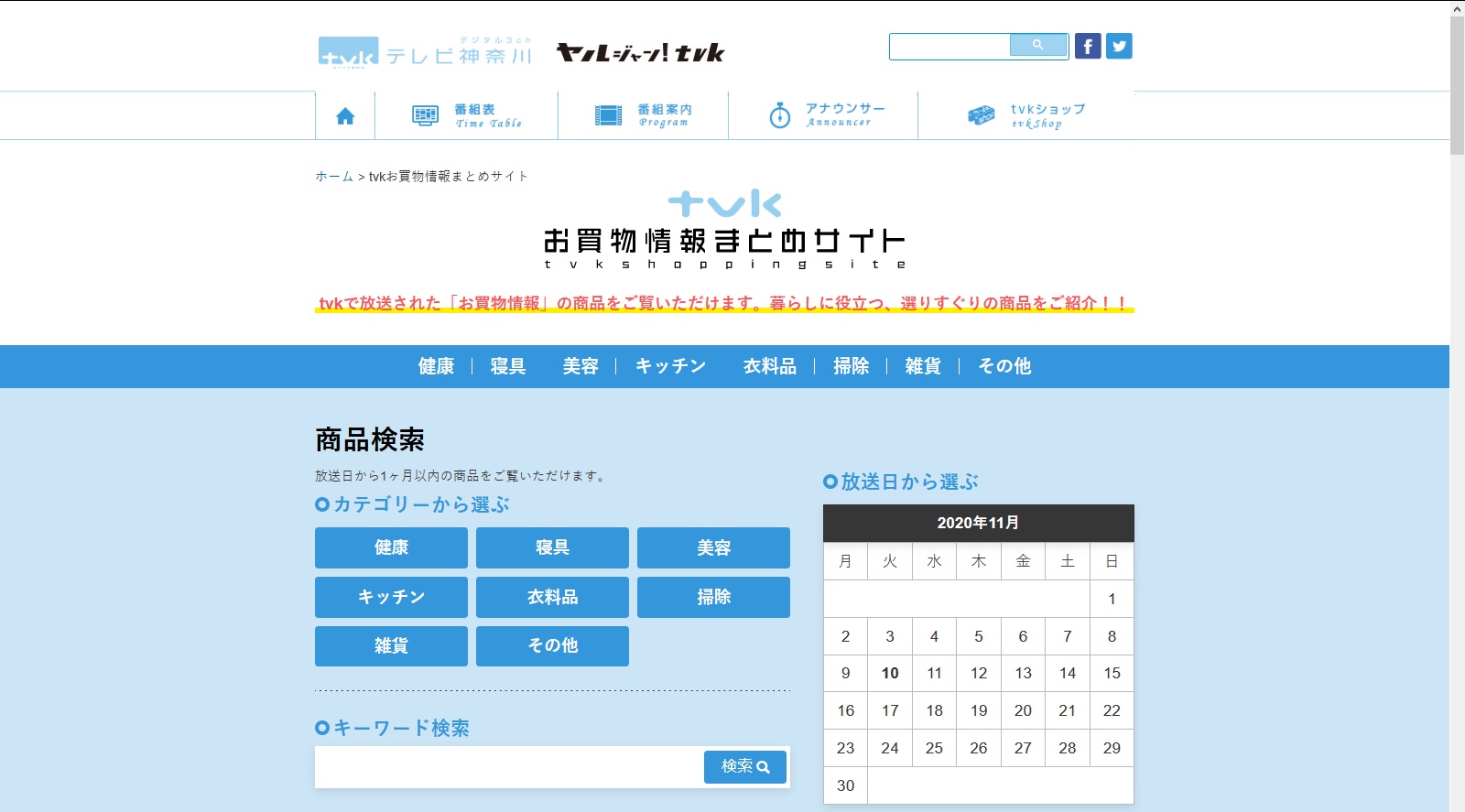1465x812 pixels.
Task: Click the Announcer stopwatch icon
Action: tap(779, 115)
